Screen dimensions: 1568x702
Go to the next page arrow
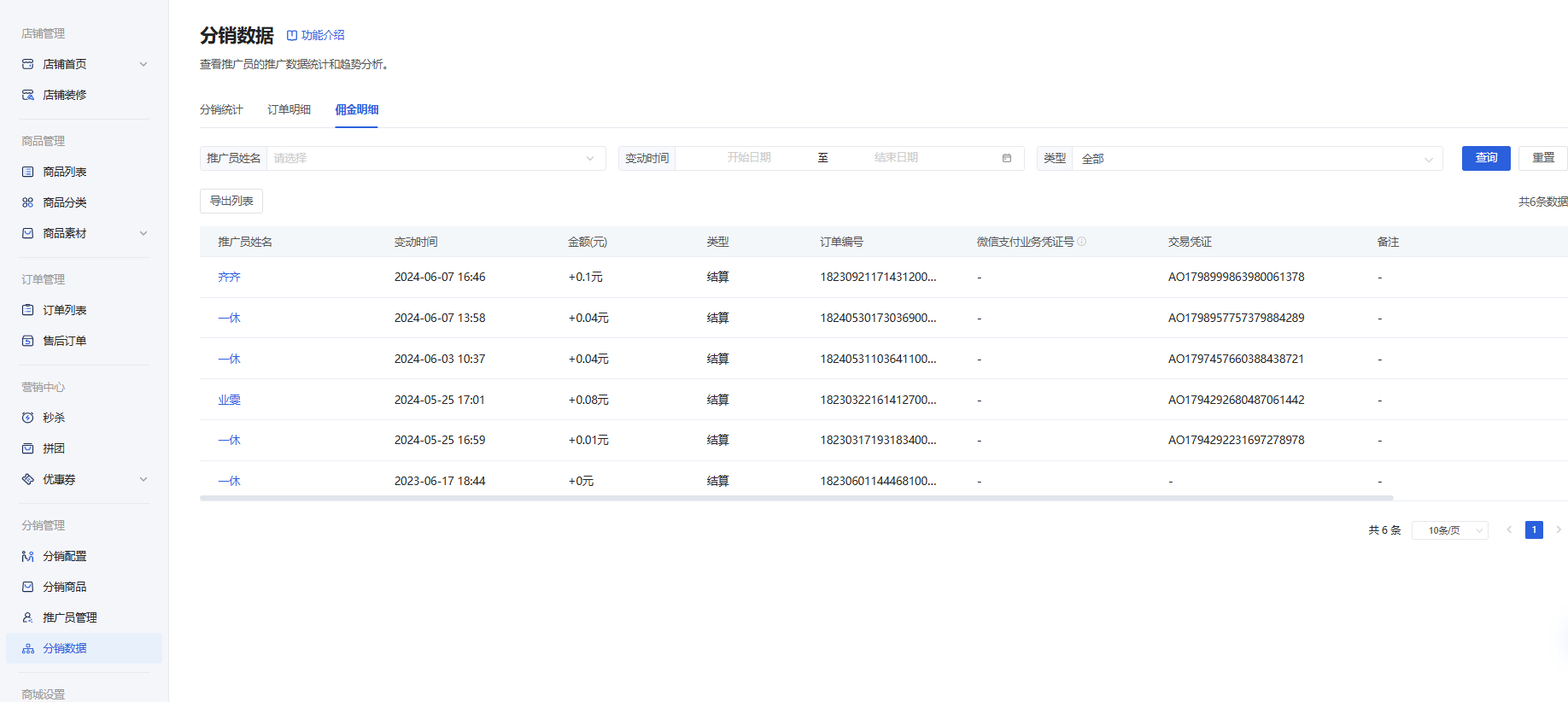(1559, 530)
